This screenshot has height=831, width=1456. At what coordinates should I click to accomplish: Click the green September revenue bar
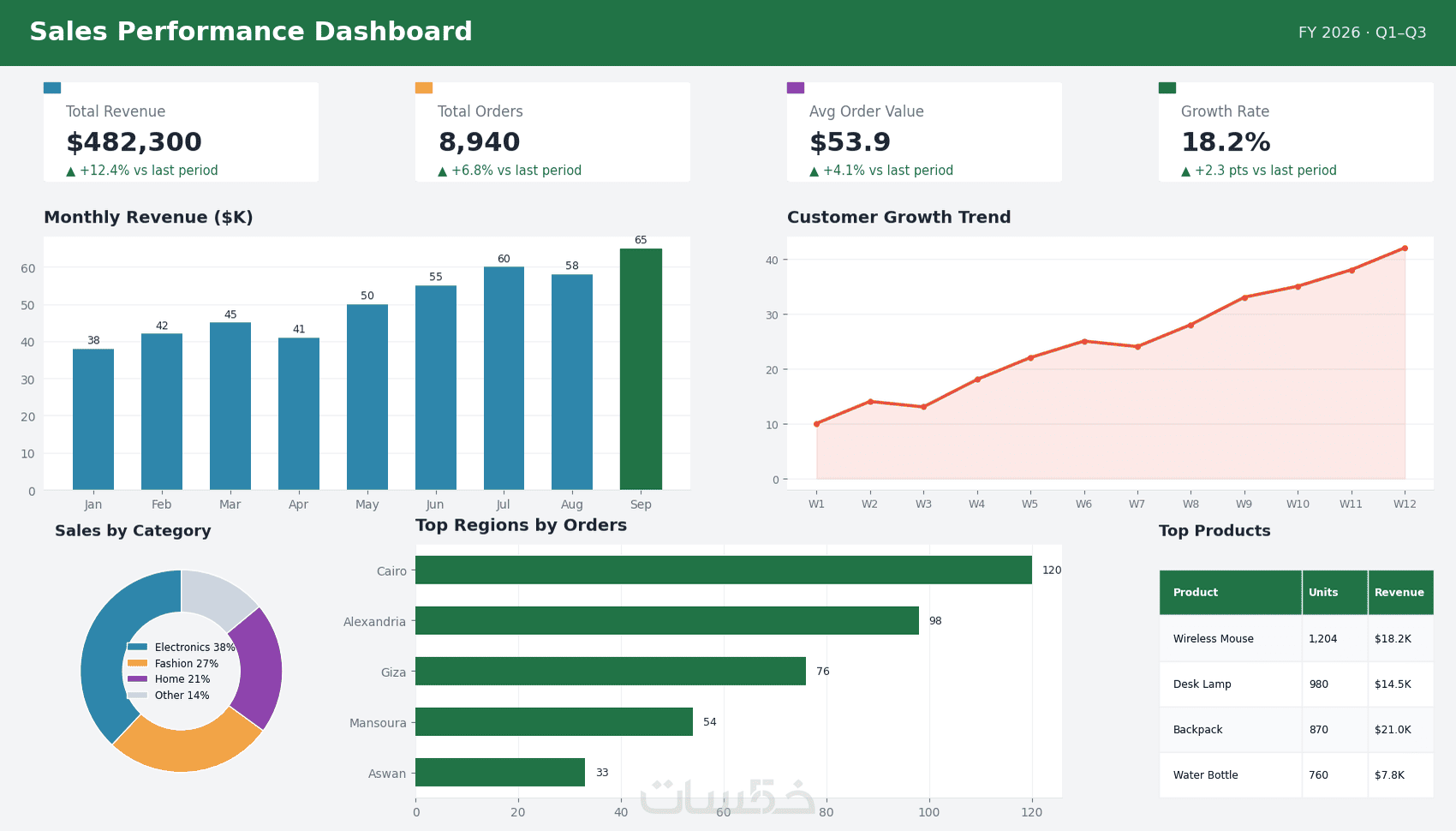[x=641, y=369]
